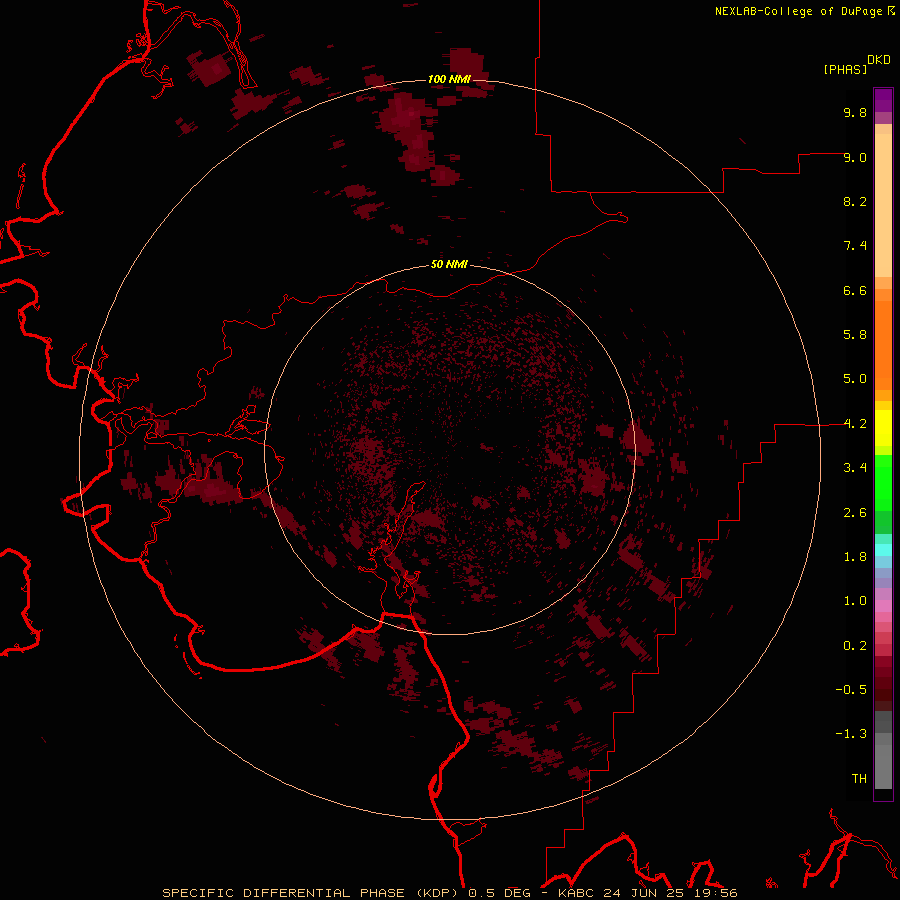Click the -1.3 scale value
Screen dimensions: 900x900
pos(851,734)
